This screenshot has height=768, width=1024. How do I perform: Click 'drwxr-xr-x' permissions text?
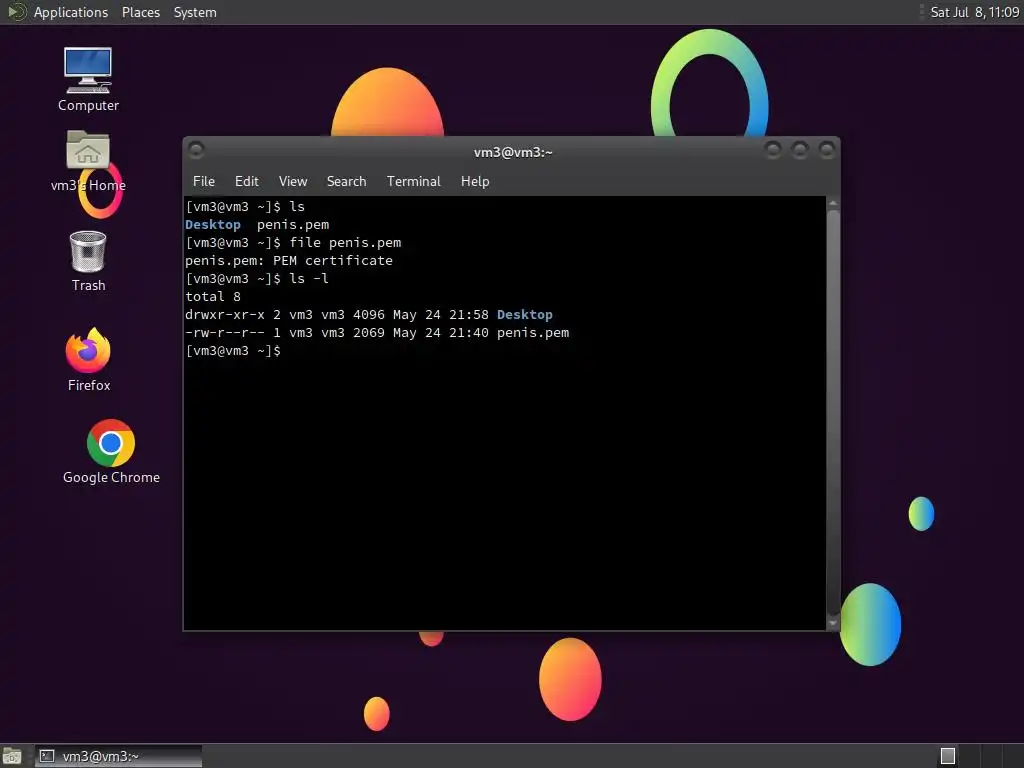[x=225, y=315]
